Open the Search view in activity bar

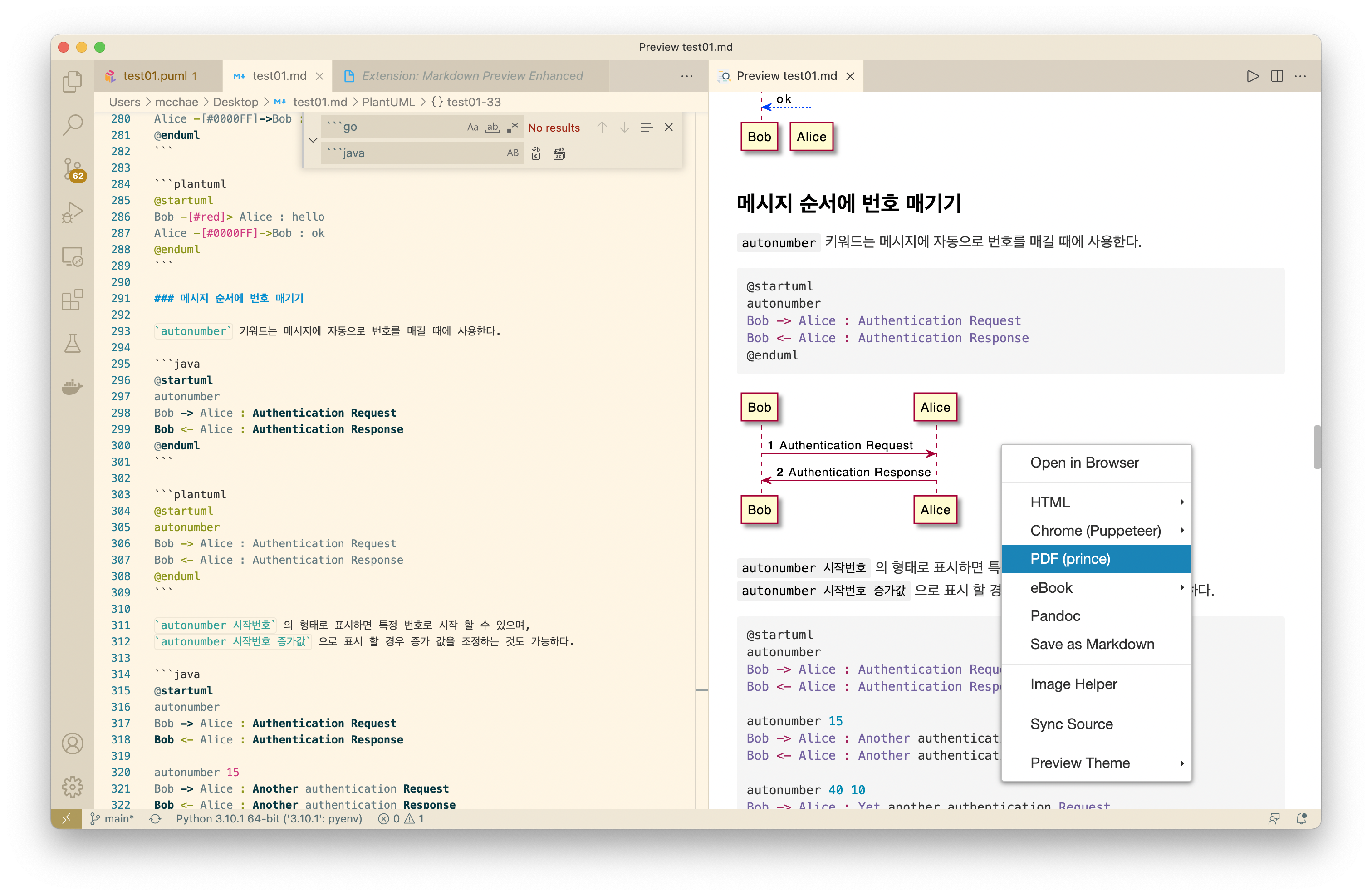[x=72, y=124]
